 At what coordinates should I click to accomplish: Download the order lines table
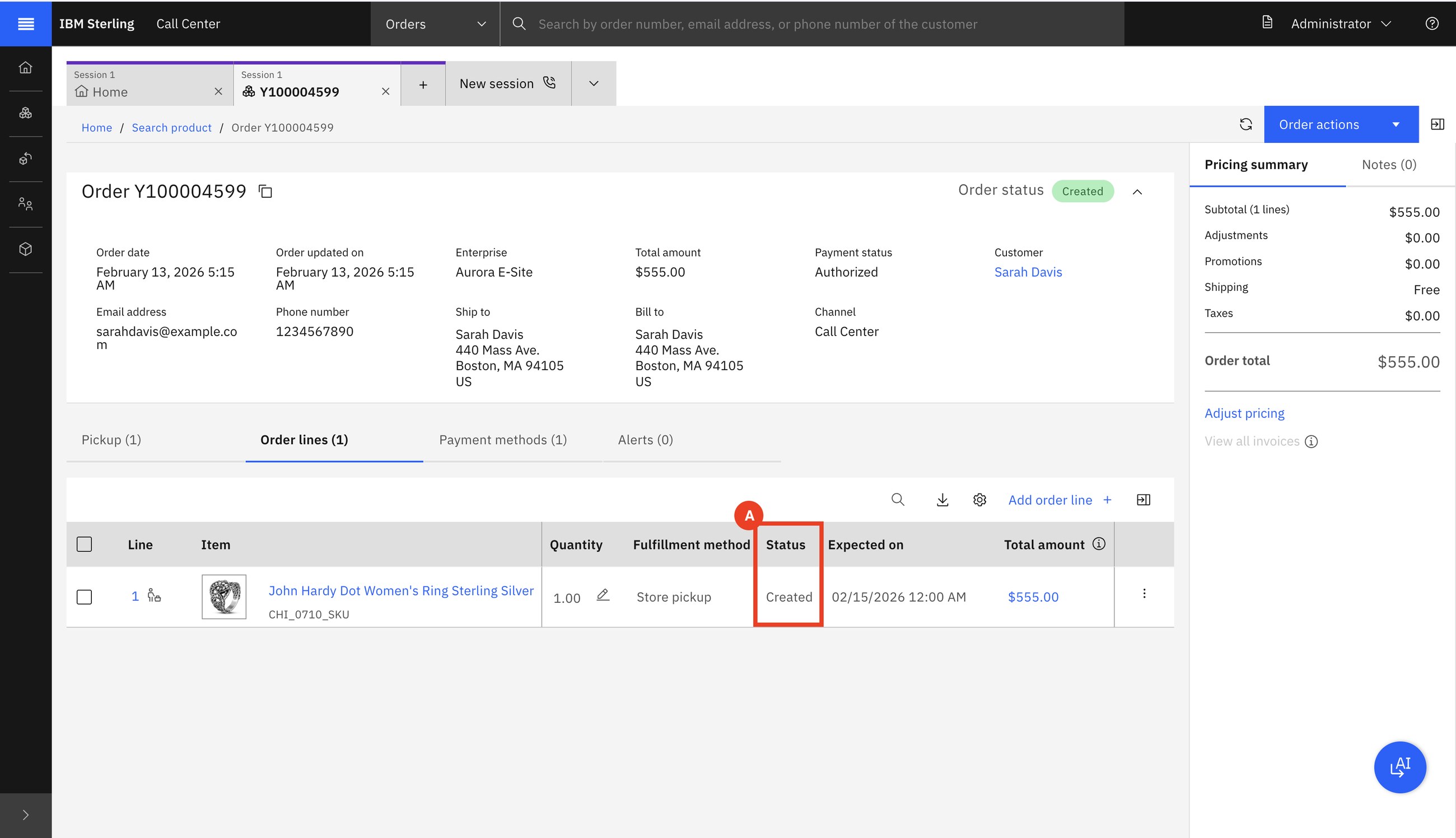click(x=942, y=500)
